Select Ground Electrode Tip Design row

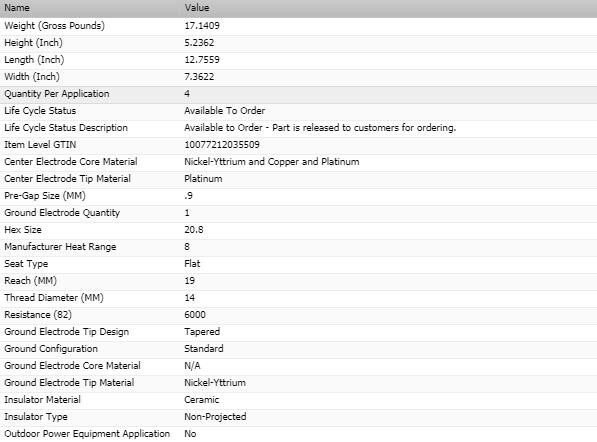pos(298,332)
